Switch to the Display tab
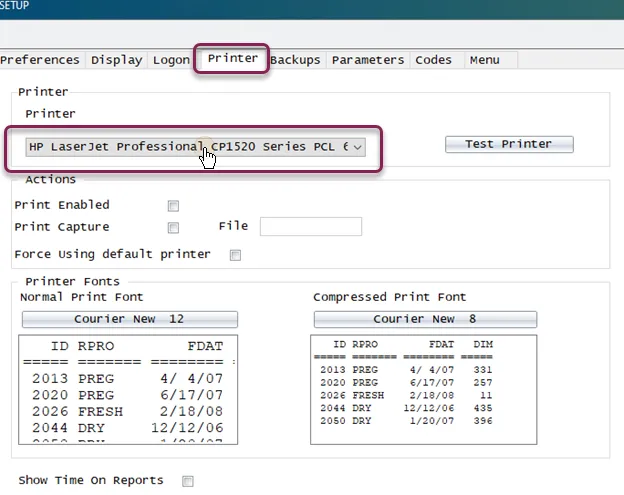Image resolution: width=624 pixels, height=495 pixels. point(116,60)
